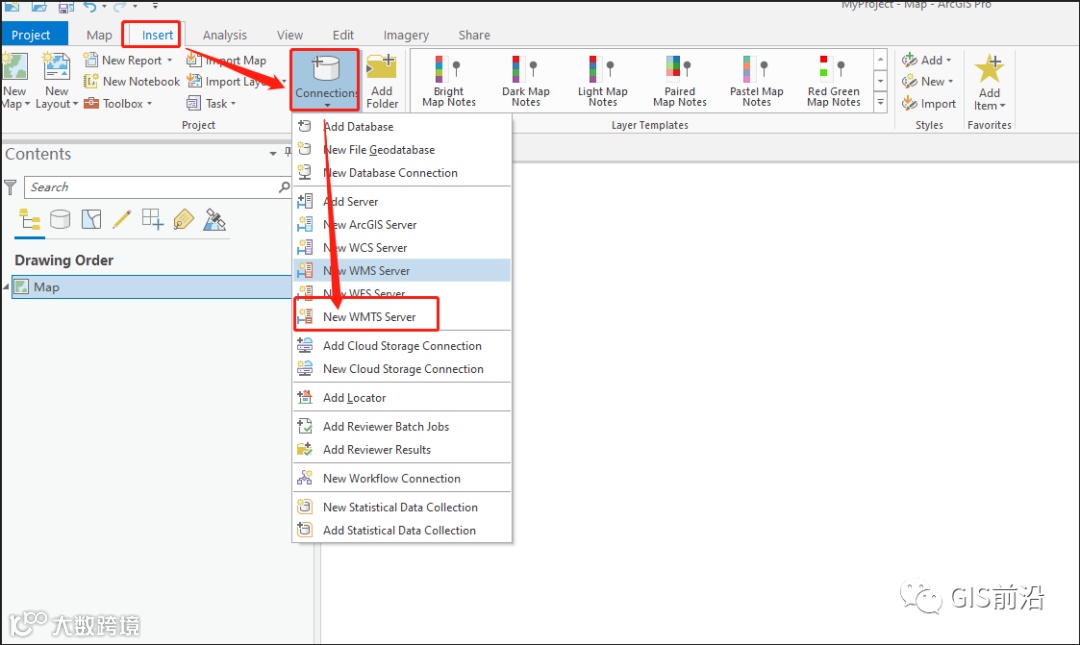Choose Add Reviewer Results entry

coord(402,449)
